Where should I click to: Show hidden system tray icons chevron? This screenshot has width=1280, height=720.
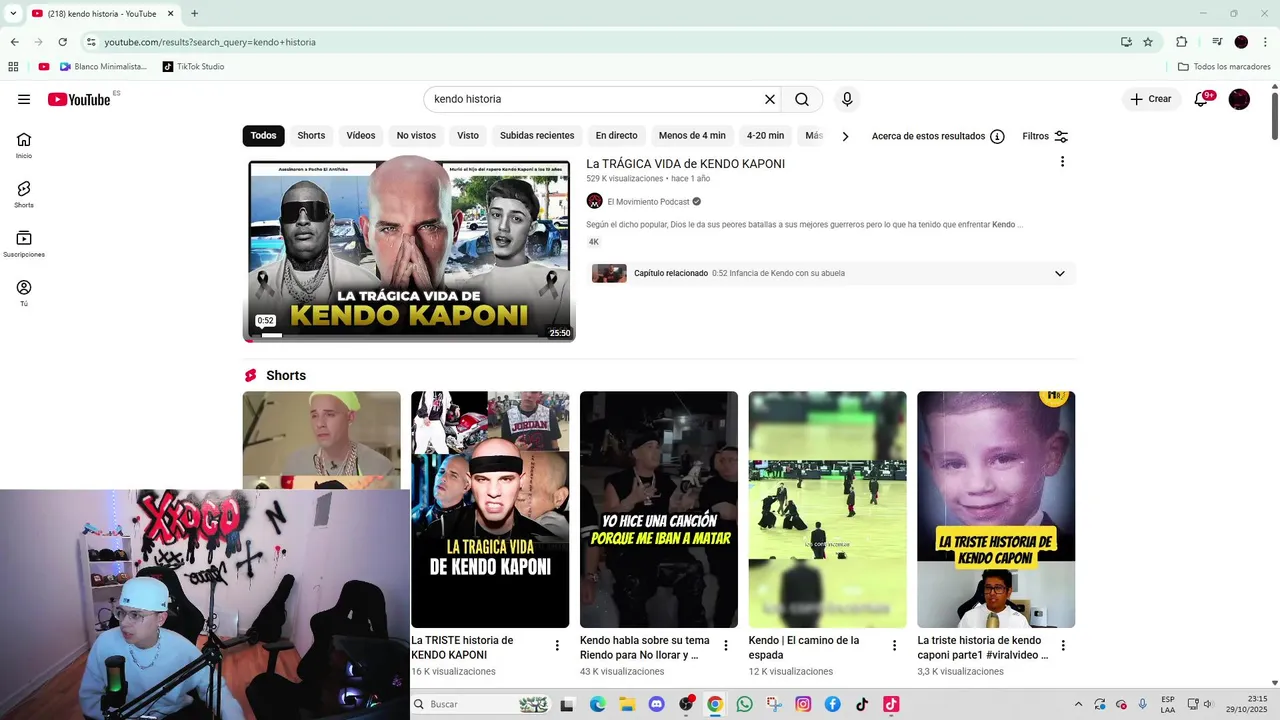click(1078, 704)
